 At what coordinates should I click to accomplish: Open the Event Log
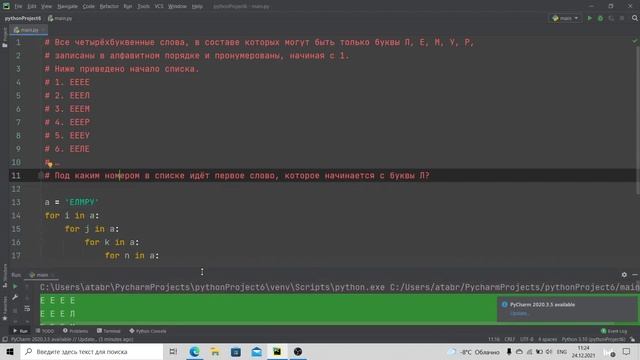pos(614,331)
